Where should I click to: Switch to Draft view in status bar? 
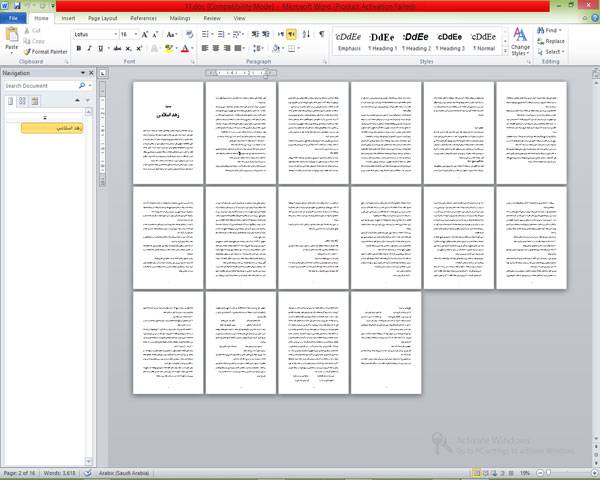point(511,473)
